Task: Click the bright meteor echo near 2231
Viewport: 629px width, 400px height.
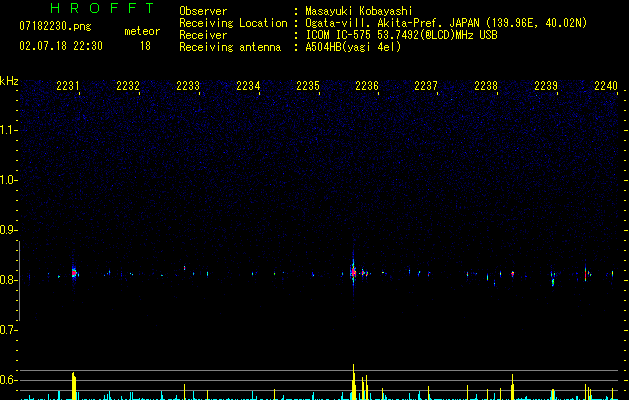Action: (x=74, y=273)
